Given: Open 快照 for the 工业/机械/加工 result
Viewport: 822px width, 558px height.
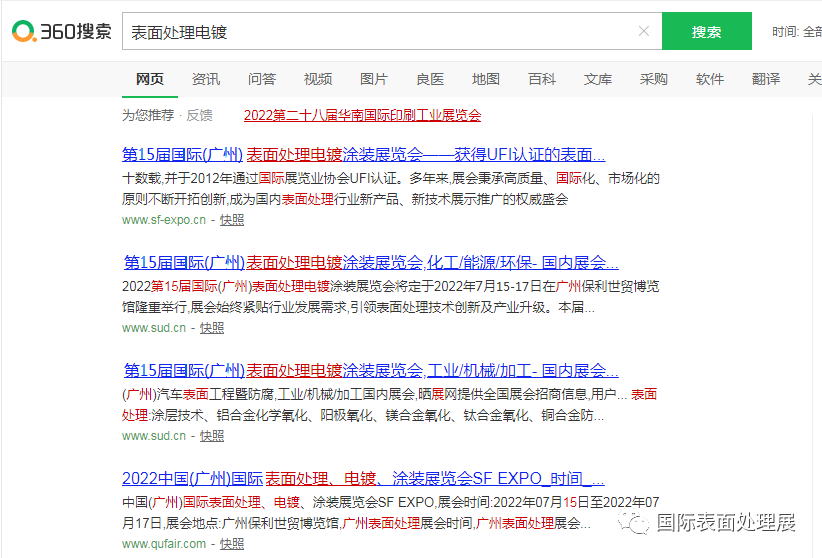Looking at the screenshot, I should coord(212,436).
